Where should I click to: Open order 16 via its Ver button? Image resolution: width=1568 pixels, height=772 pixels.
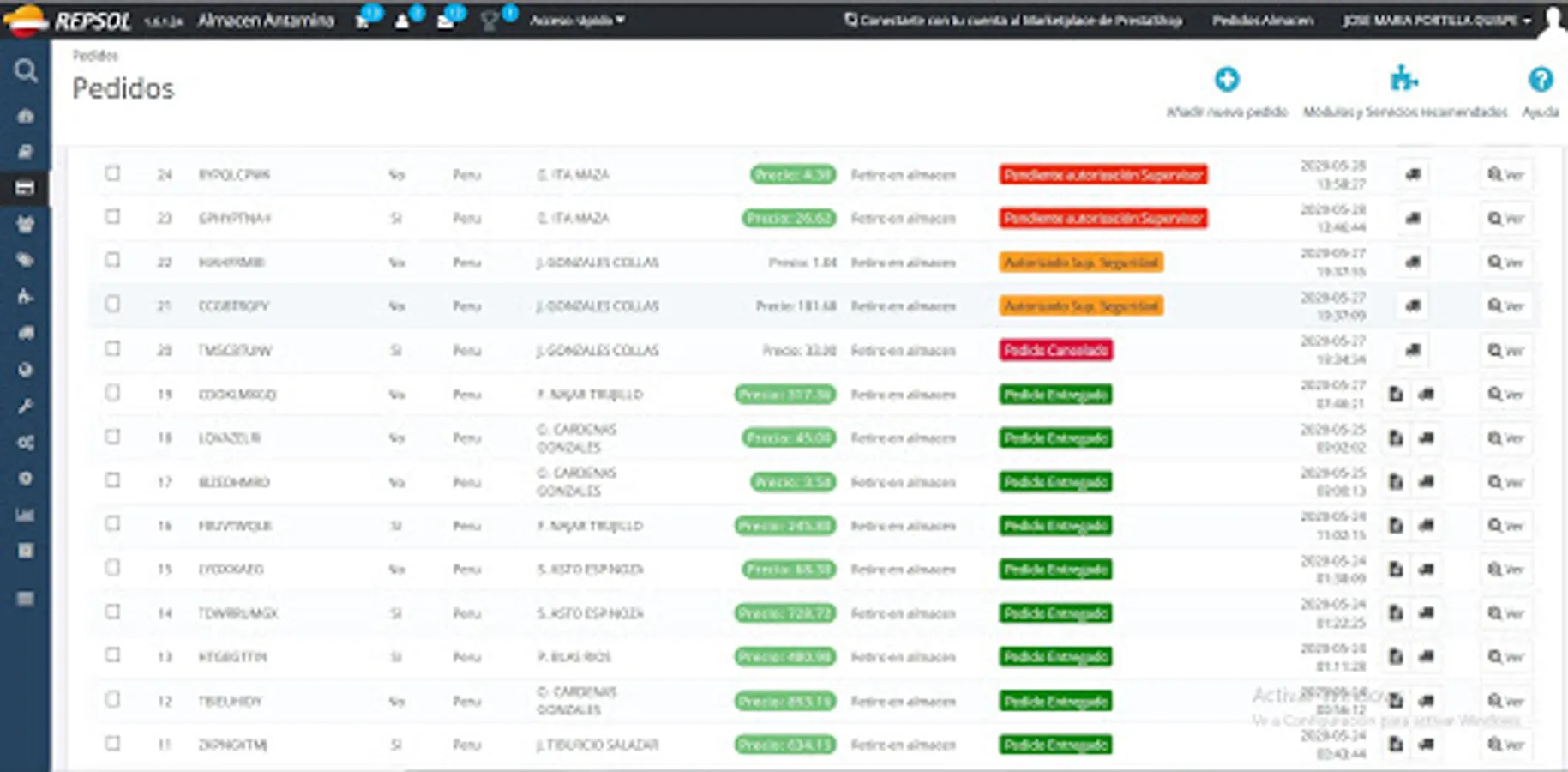(1506, 526)
